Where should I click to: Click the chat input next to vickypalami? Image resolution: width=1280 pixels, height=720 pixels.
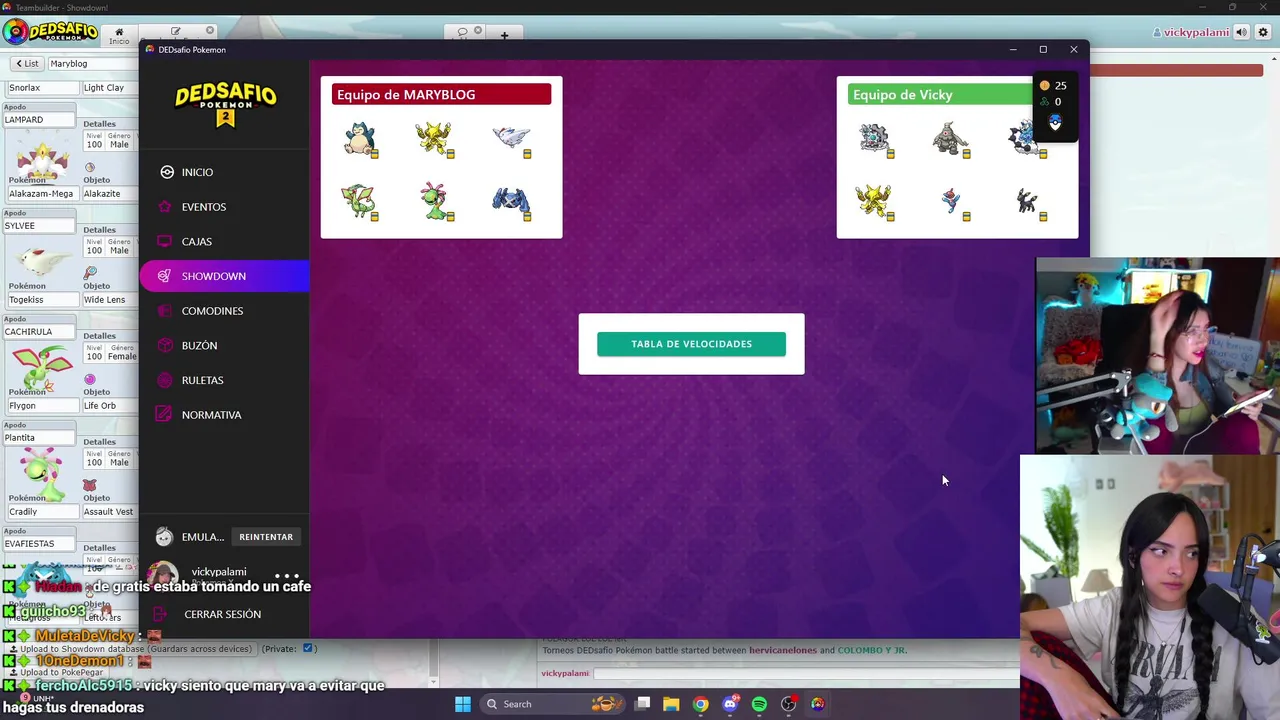pyautogui.click(x=805, y=673)
